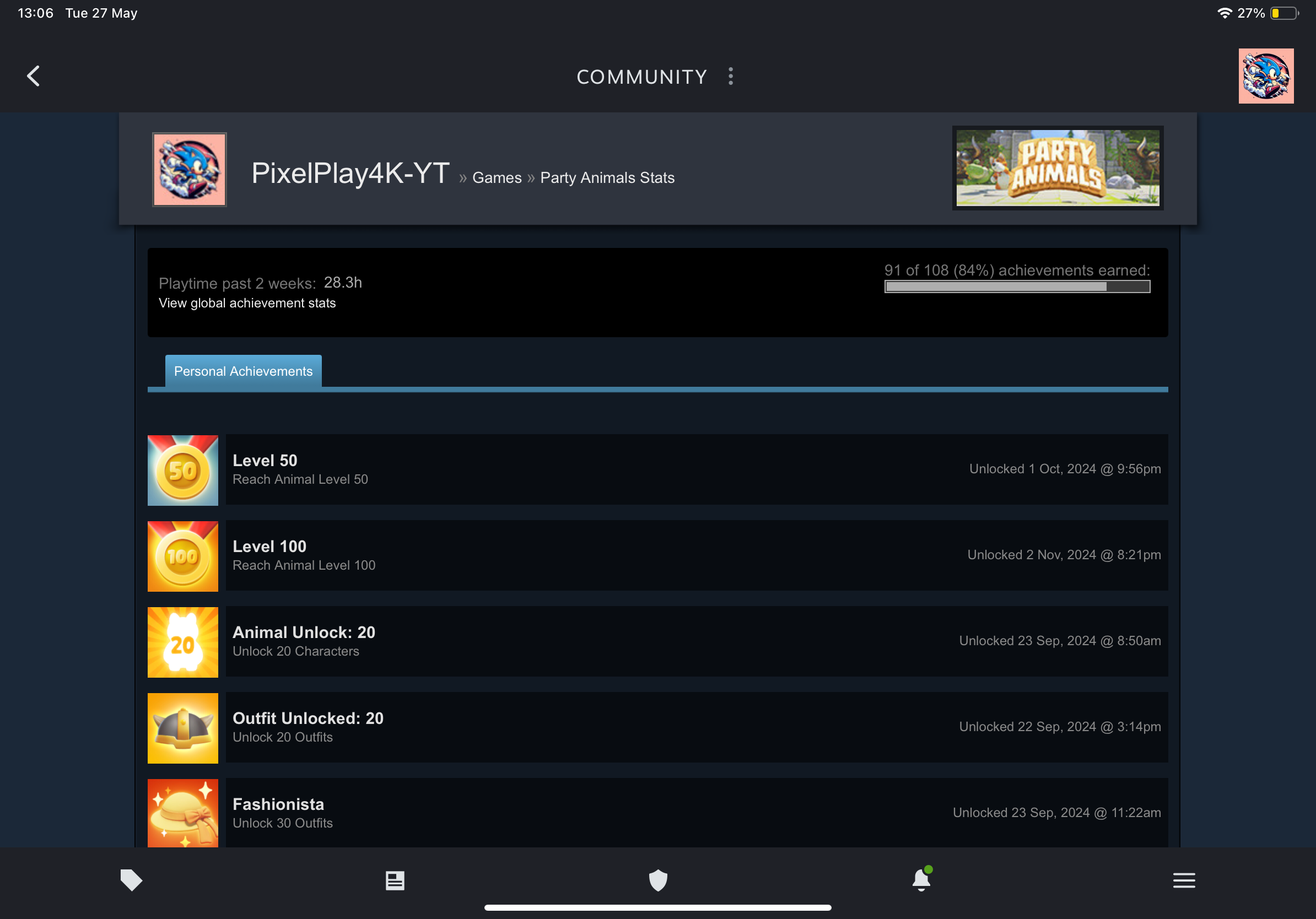The height and width of the screenshot is (919, 1316).
Task: Open the Steam Guard shield tab
Action: pos(657,880)
